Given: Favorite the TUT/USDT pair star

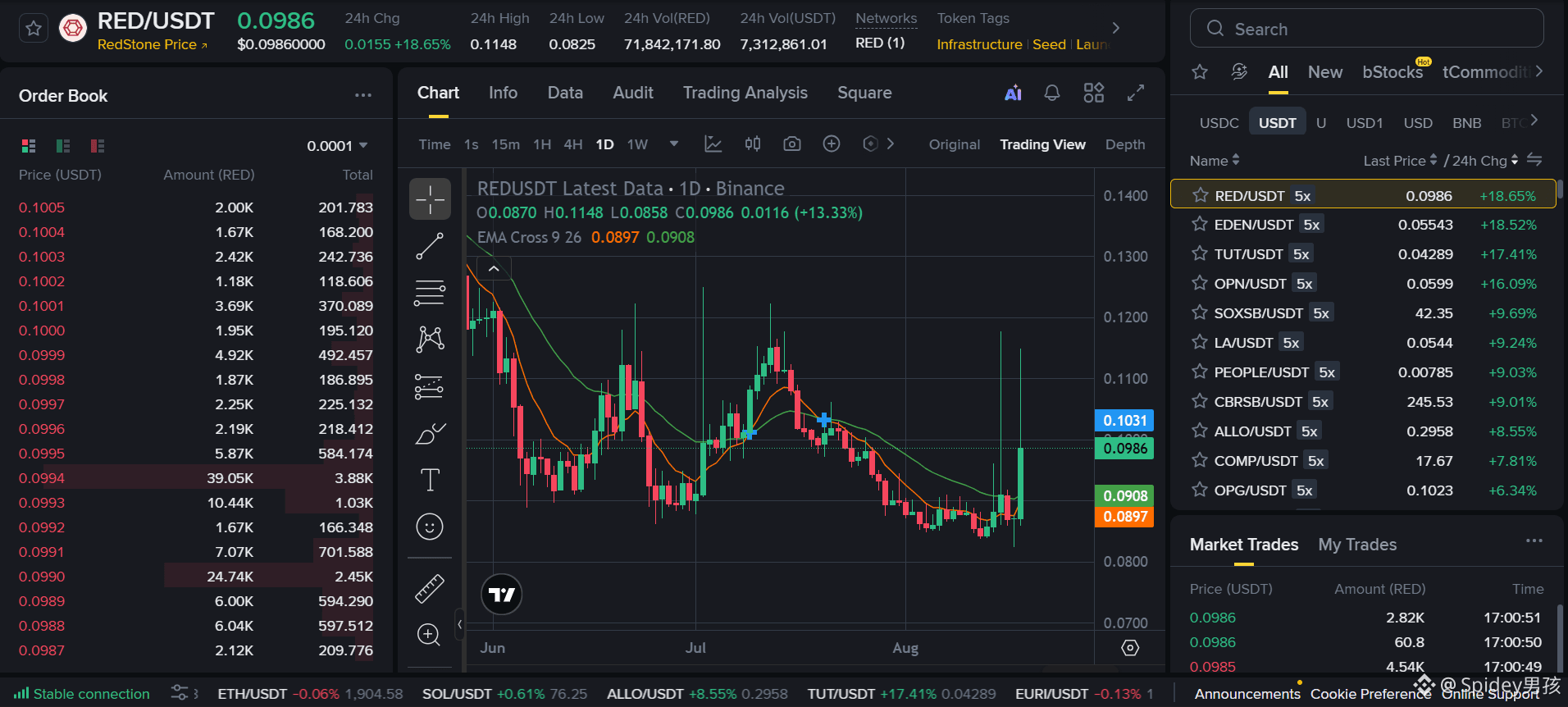Looking at the screenshot, I should coord(1200,253).
